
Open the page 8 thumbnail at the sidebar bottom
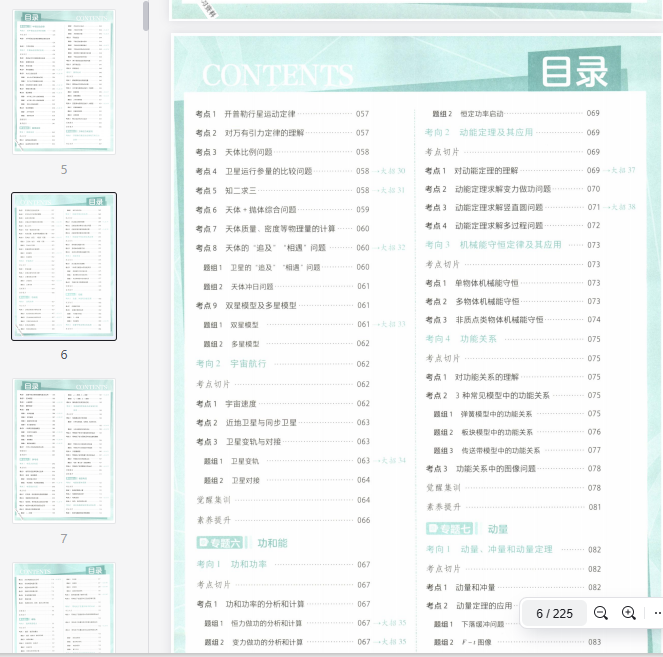click(64, 608)
